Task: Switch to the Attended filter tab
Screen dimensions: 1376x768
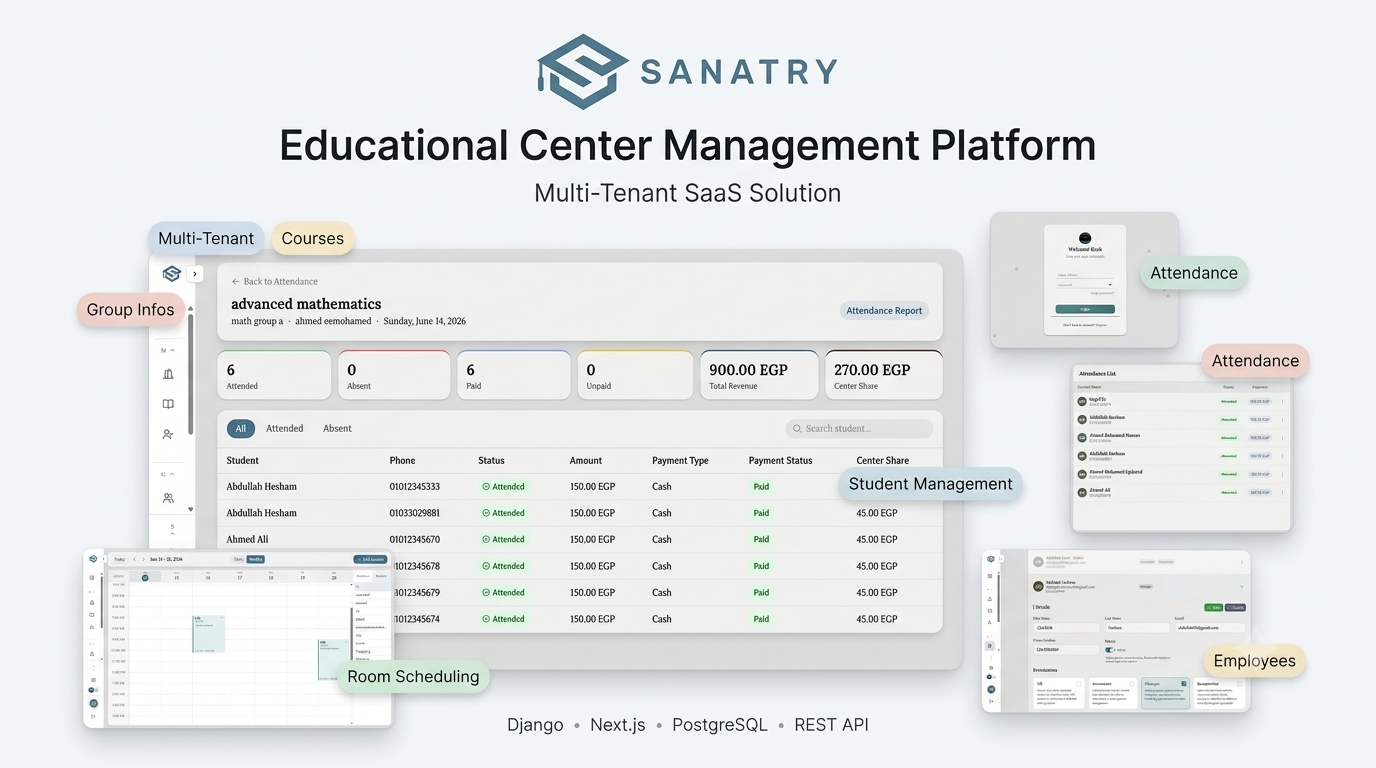Action: click(x=285, y=429)
